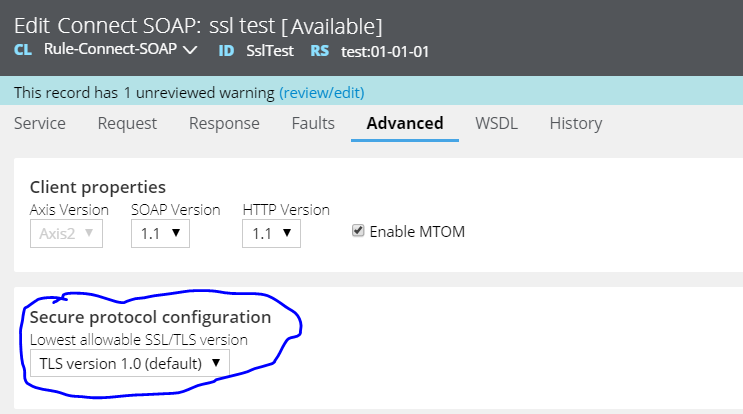
Task: Click the test:01-01-01 ruleset text
Action: [x=385, y=51]
